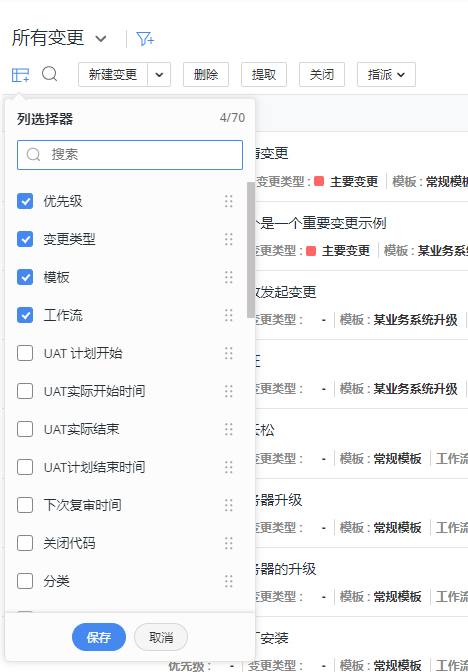Viewport: 468px width, 672px height.
Task: Open the 指派 dropdown menu
Action: [386, 75]
